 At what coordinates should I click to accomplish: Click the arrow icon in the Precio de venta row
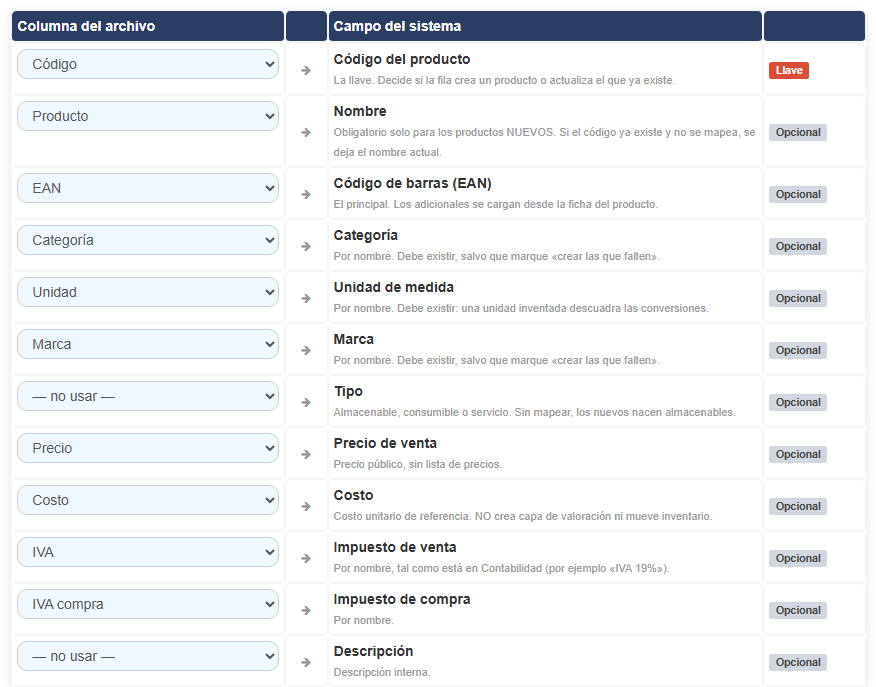306,454
